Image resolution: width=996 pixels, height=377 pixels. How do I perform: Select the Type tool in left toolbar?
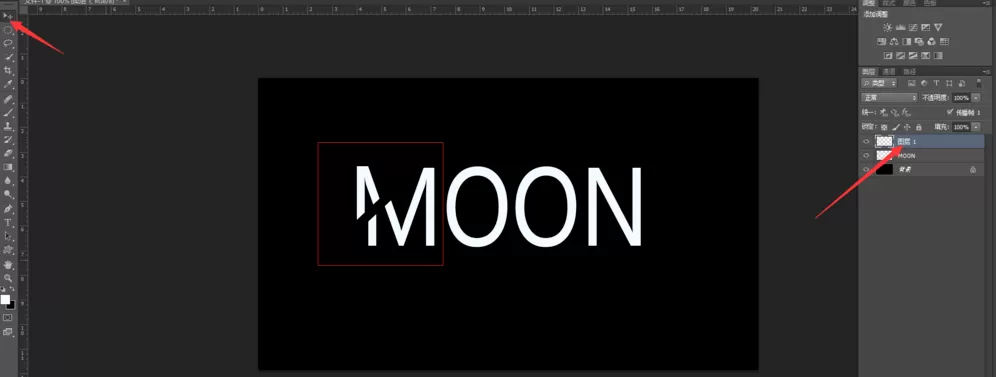coord(8,223)
